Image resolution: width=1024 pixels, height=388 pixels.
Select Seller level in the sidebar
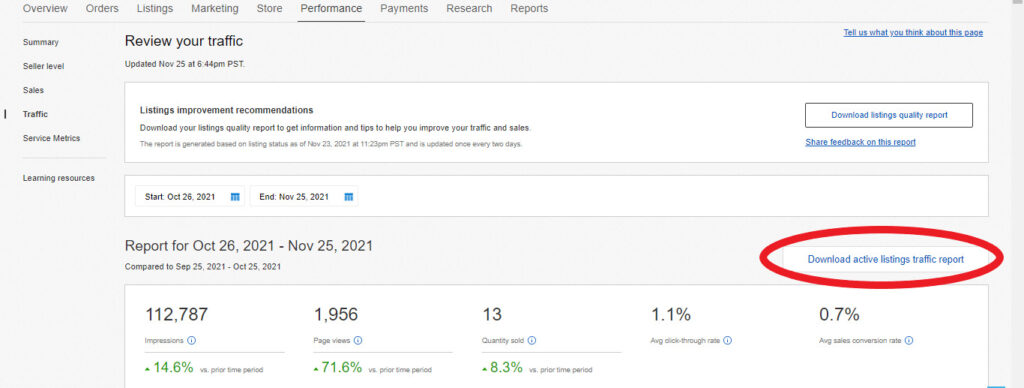tap(43, 66)
